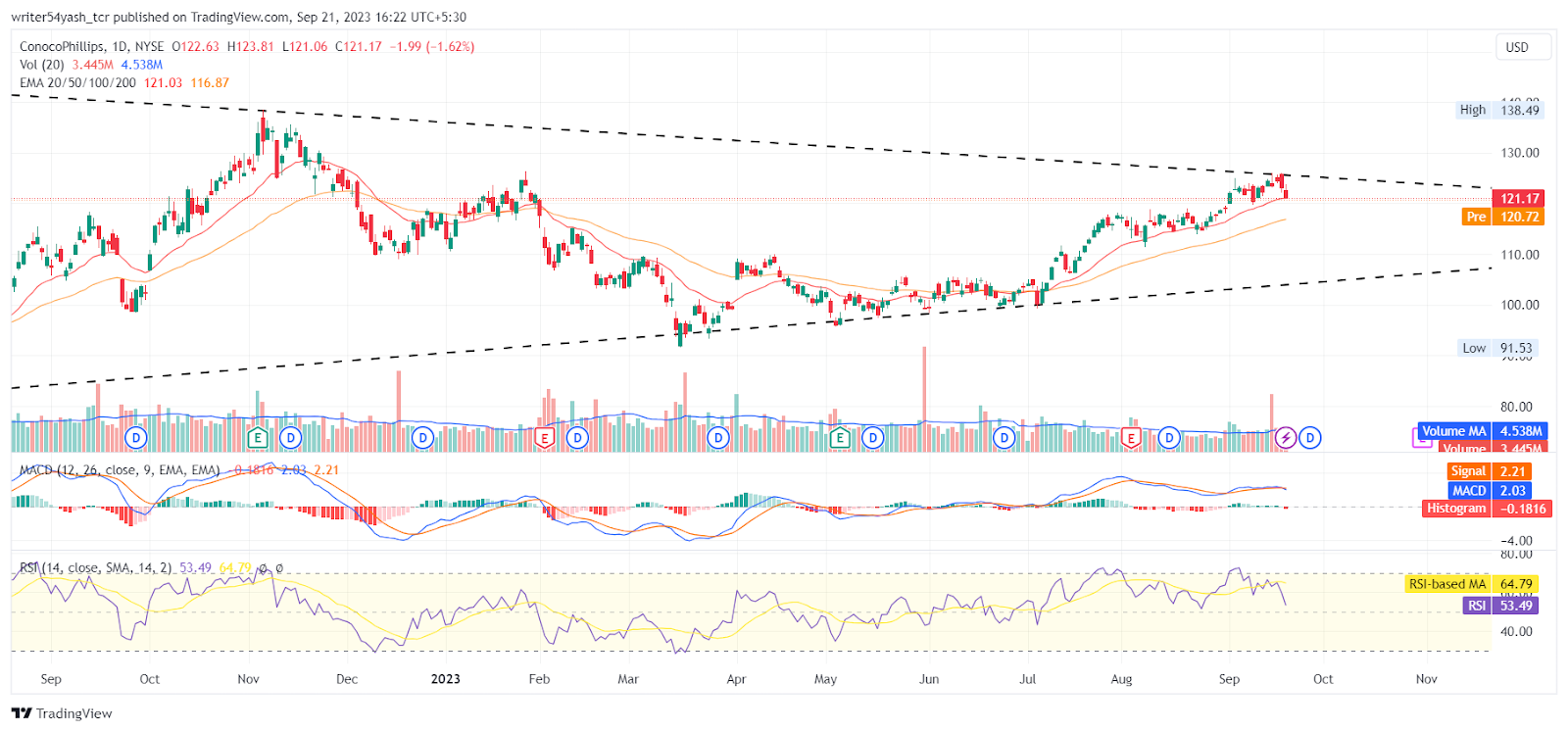Click the red Histogram -0.1816 label
This screenshot has height=732, width=1568.
pyautogui.click(x=1488, y=509)
